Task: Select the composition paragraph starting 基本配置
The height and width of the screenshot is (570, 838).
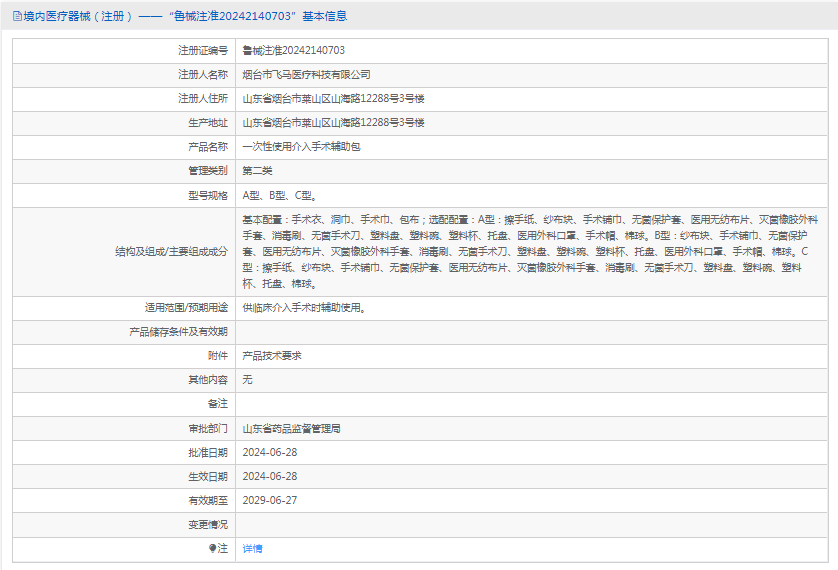Action: 530,252
